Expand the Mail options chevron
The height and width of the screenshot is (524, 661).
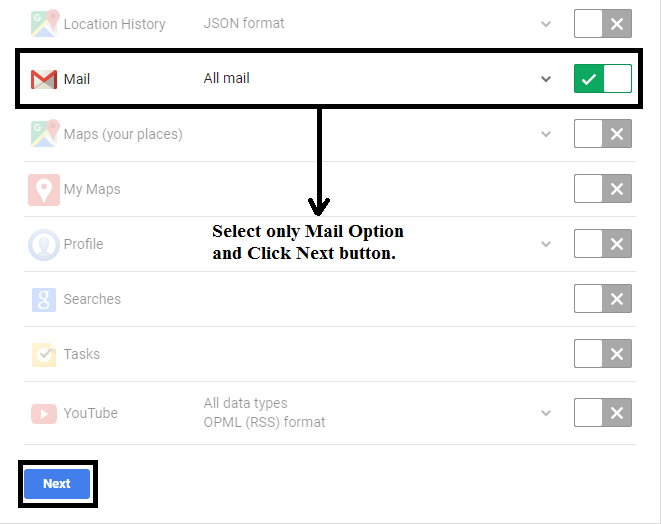(x=546, y=79)
